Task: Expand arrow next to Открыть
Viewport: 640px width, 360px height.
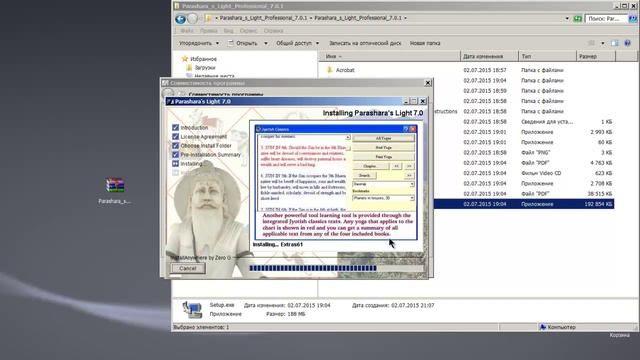Action: (x=266, y=43)
